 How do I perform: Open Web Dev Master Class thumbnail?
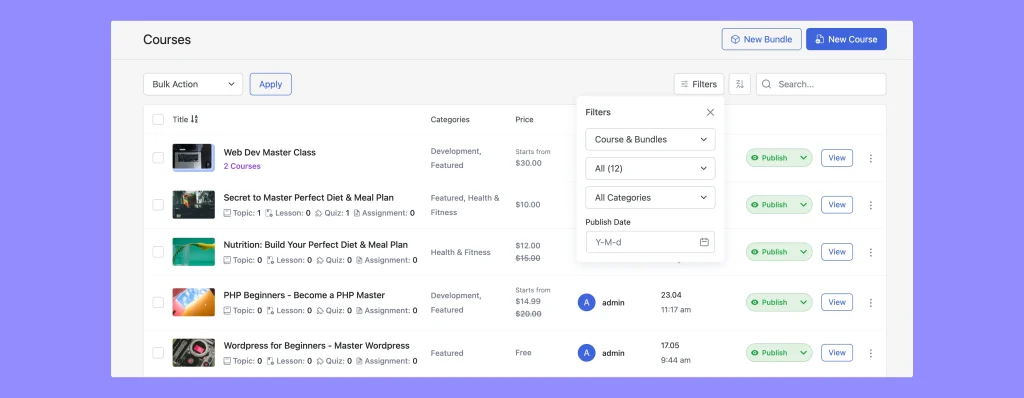pos(193,158)
